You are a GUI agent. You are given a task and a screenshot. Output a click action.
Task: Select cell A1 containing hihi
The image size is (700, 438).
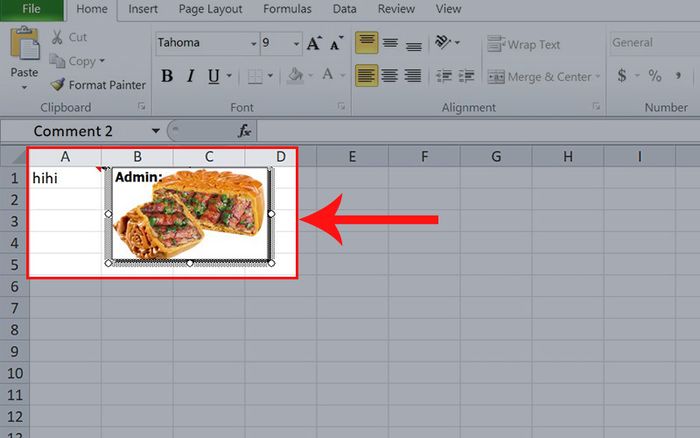coord(65,178)
